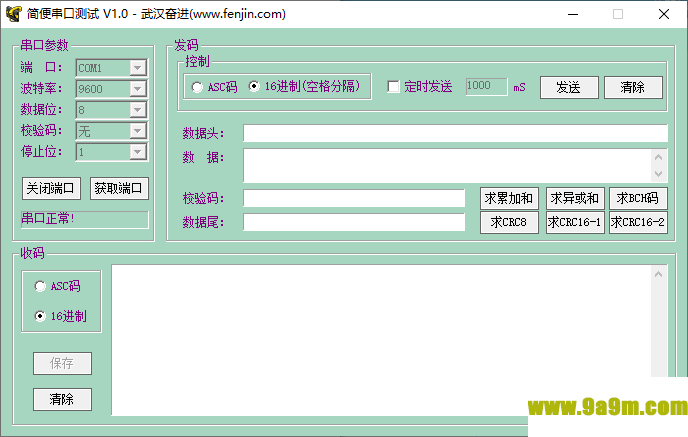Image resolution: width=688 pixels, height=437 pixels.
Task: Click scroll down arrow in 数据 box
Action: (659, 174)
